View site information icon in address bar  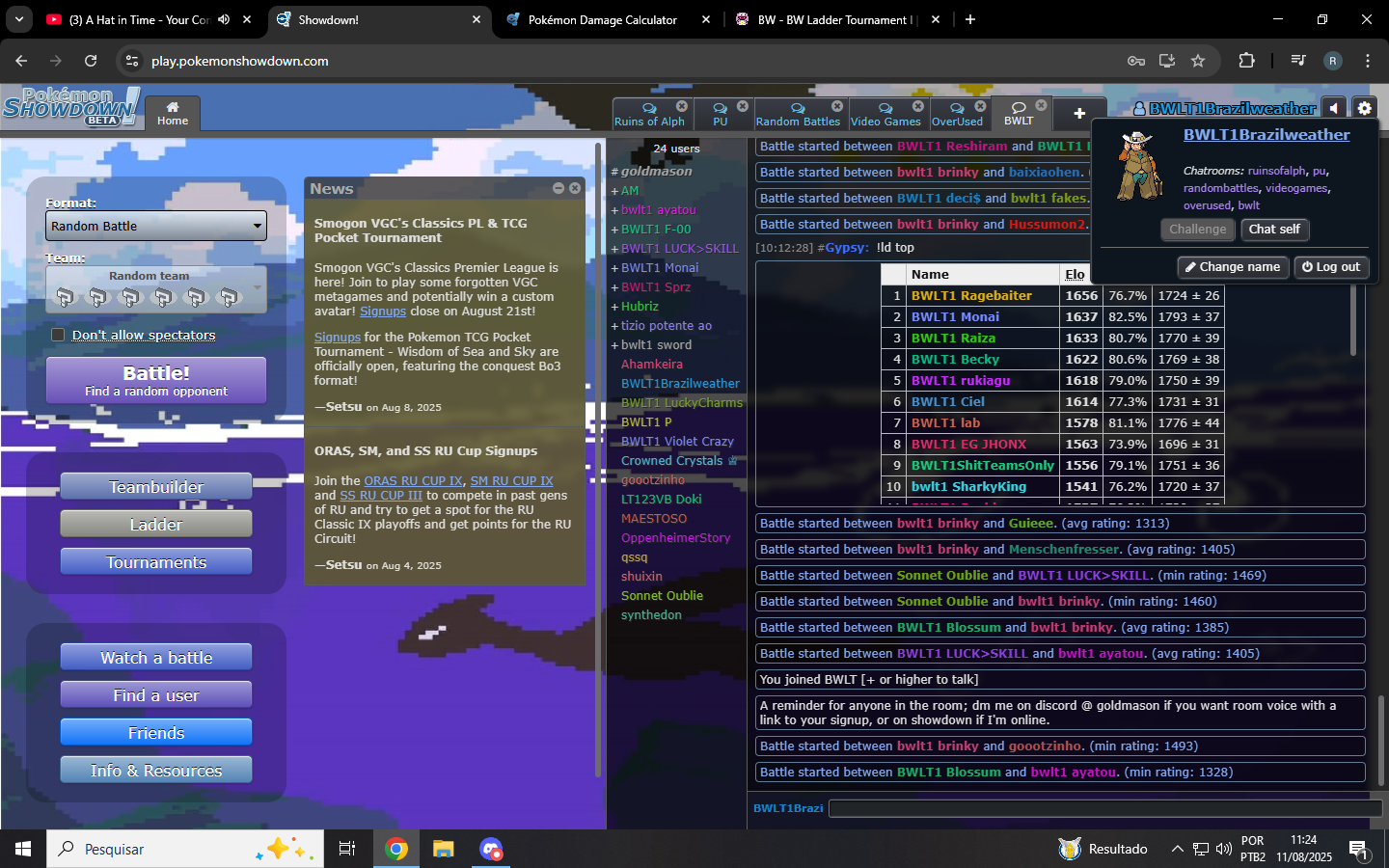pos(132,61)
